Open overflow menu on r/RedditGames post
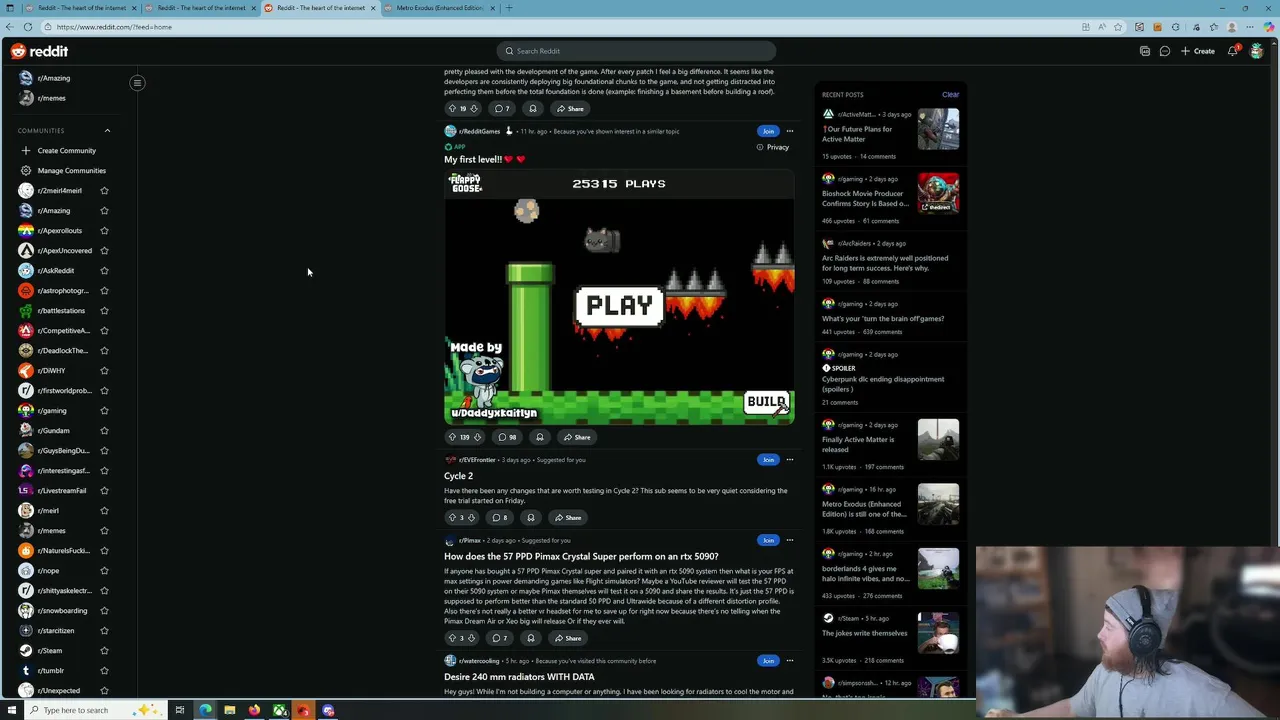 790,131
